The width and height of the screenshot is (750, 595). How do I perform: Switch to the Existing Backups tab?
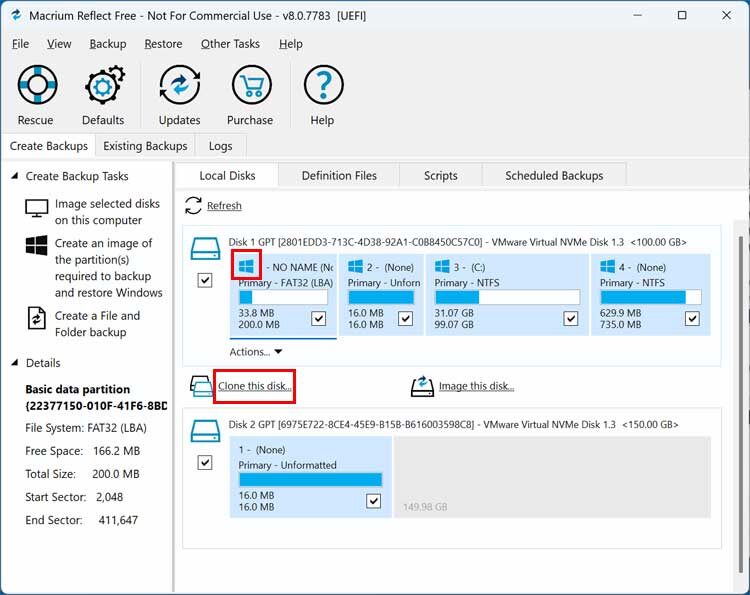145,146
